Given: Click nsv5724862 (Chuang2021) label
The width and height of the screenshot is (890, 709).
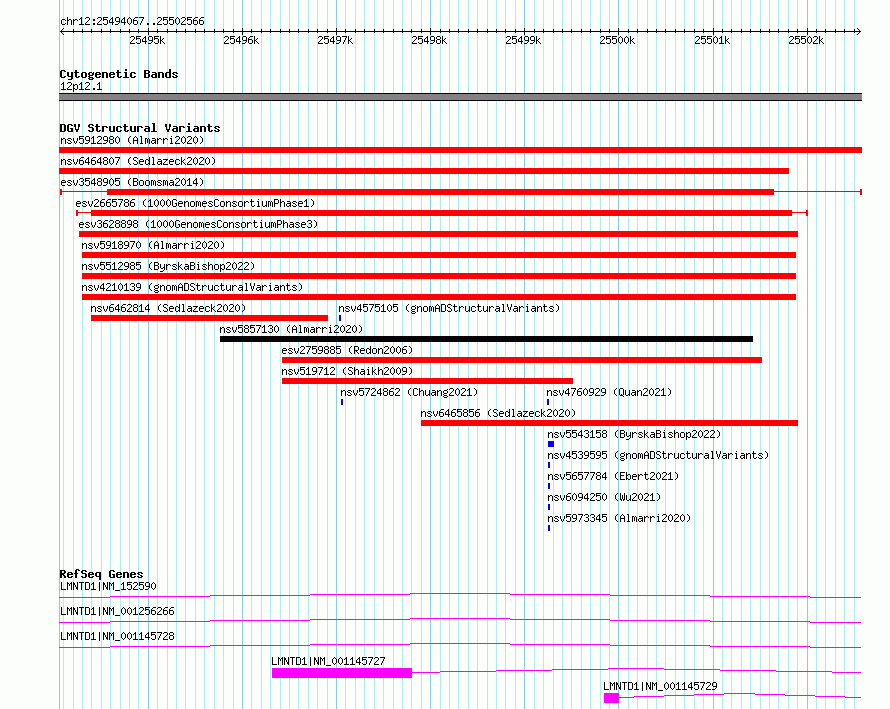Looking at the screenshot, I should pyautogui.click(x=409, y=392).
